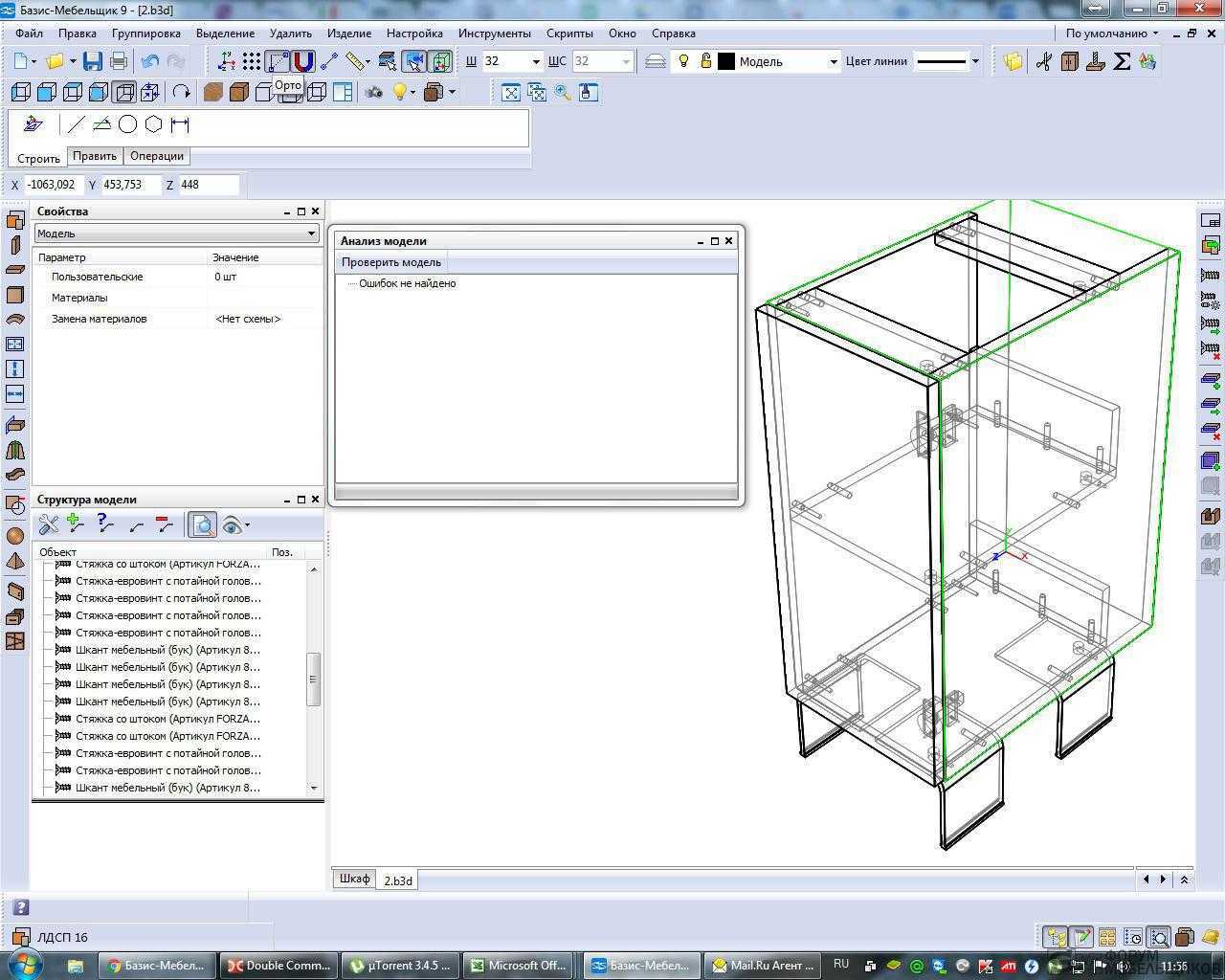Screen dimensions: 1225x980
Task: Open Double Commander from the taskbar
Action: (x=278, y=965)
